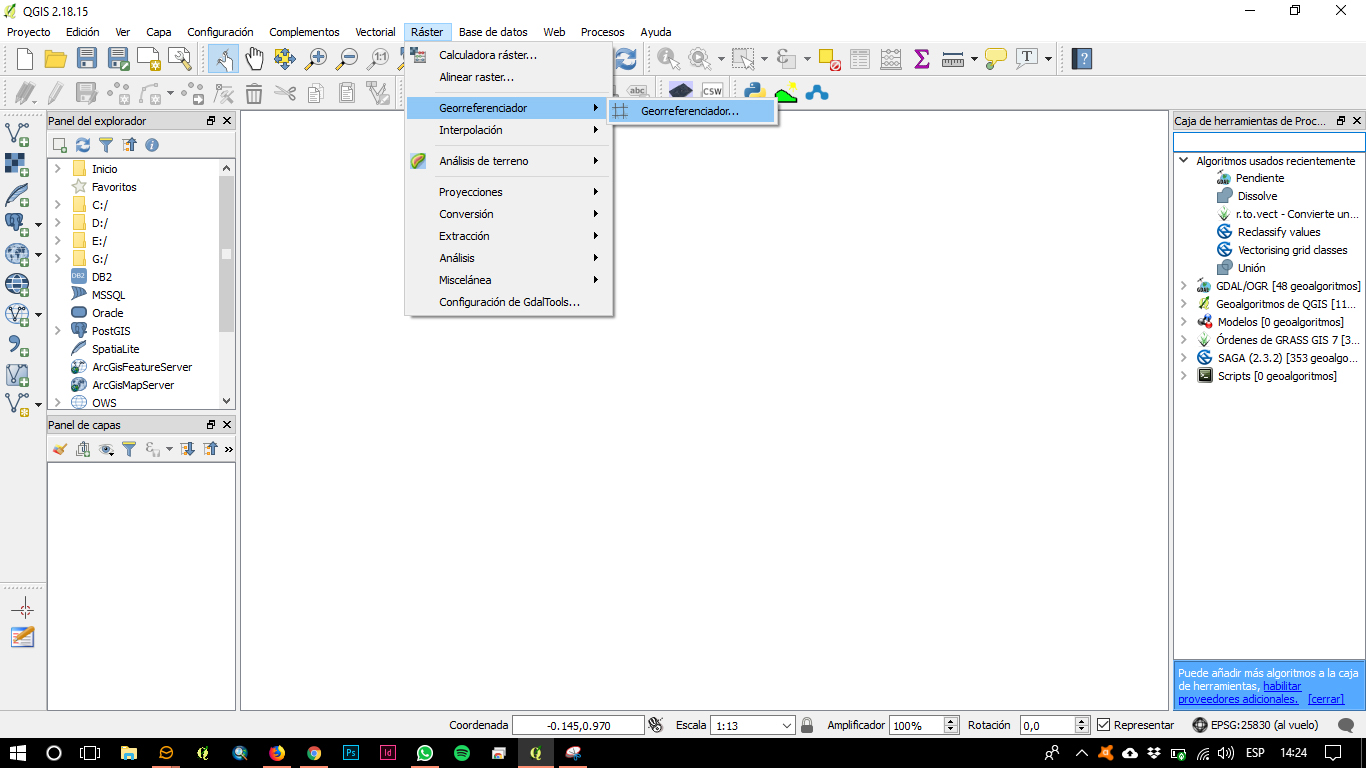Expand the PostGIS node

click(x=58, y=331)
